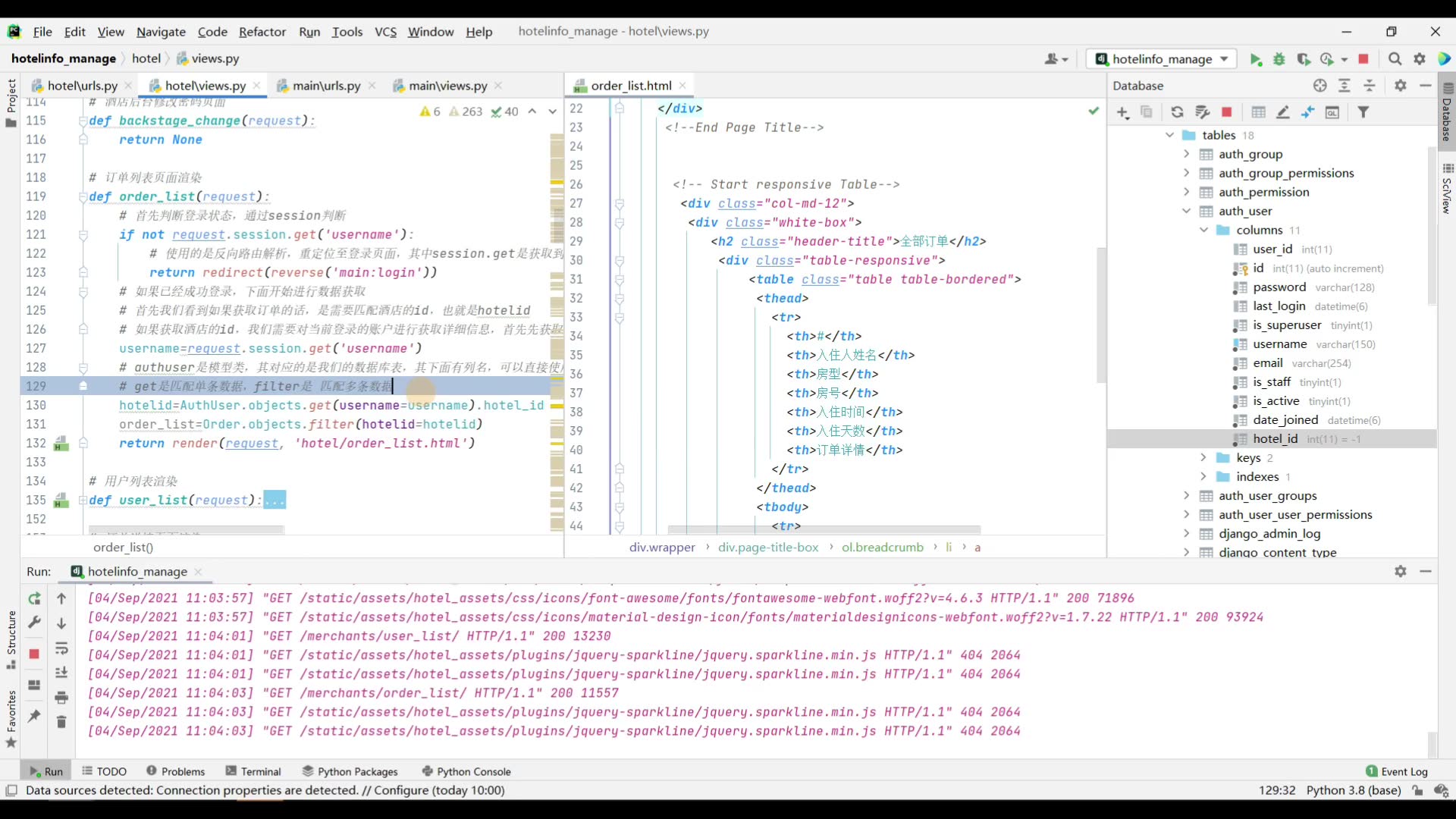
Task: Open table editor icon in Database toolbar
Action: [x=1259, y=112]
